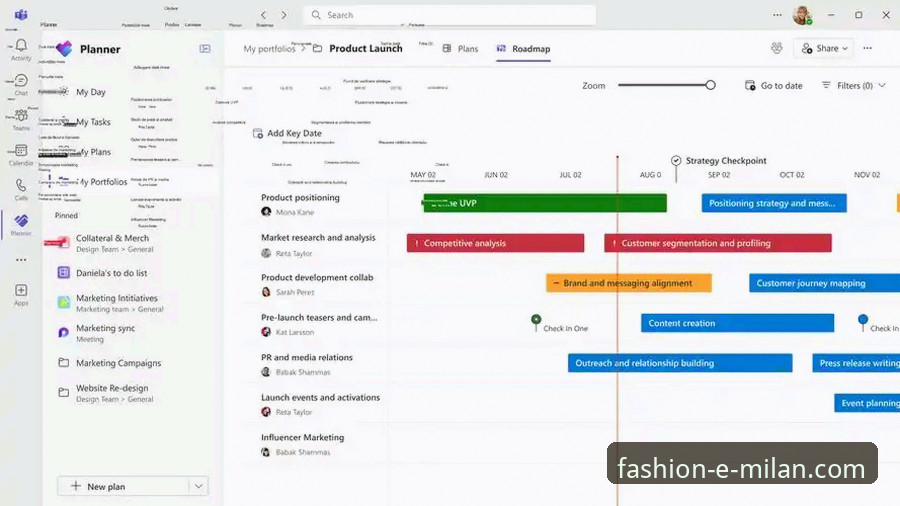This screenshot has width=900, height=506.
Task: Select the Strategy Checkpoint key date marker
Action: point(676,160)
